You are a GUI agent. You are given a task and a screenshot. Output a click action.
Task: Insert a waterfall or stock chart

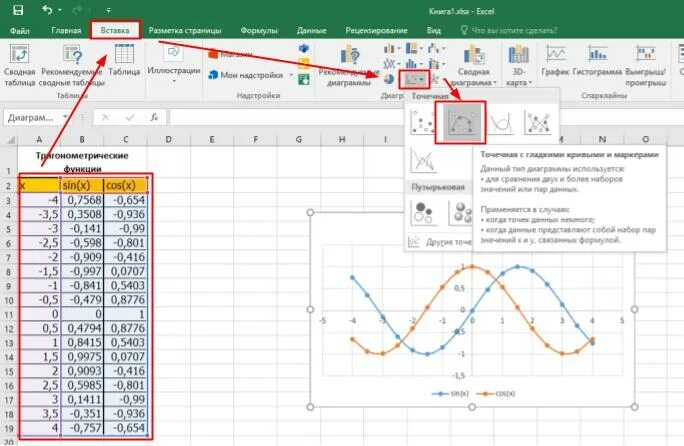coord(436,48)
